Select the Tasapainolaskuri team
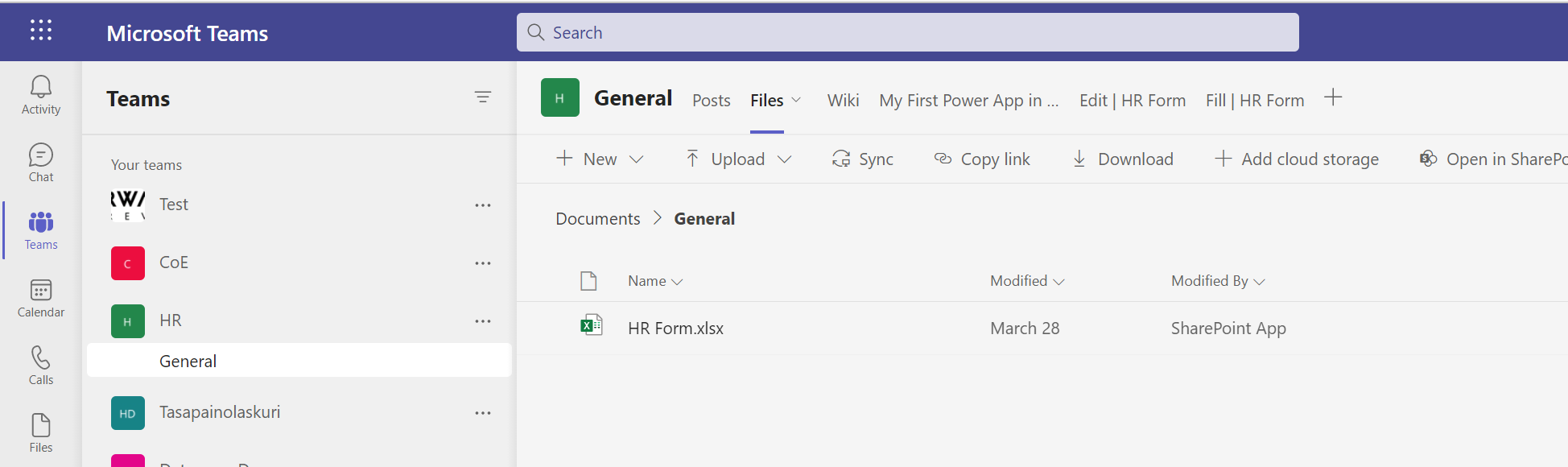1568x467 pixels. coord(220,412)
